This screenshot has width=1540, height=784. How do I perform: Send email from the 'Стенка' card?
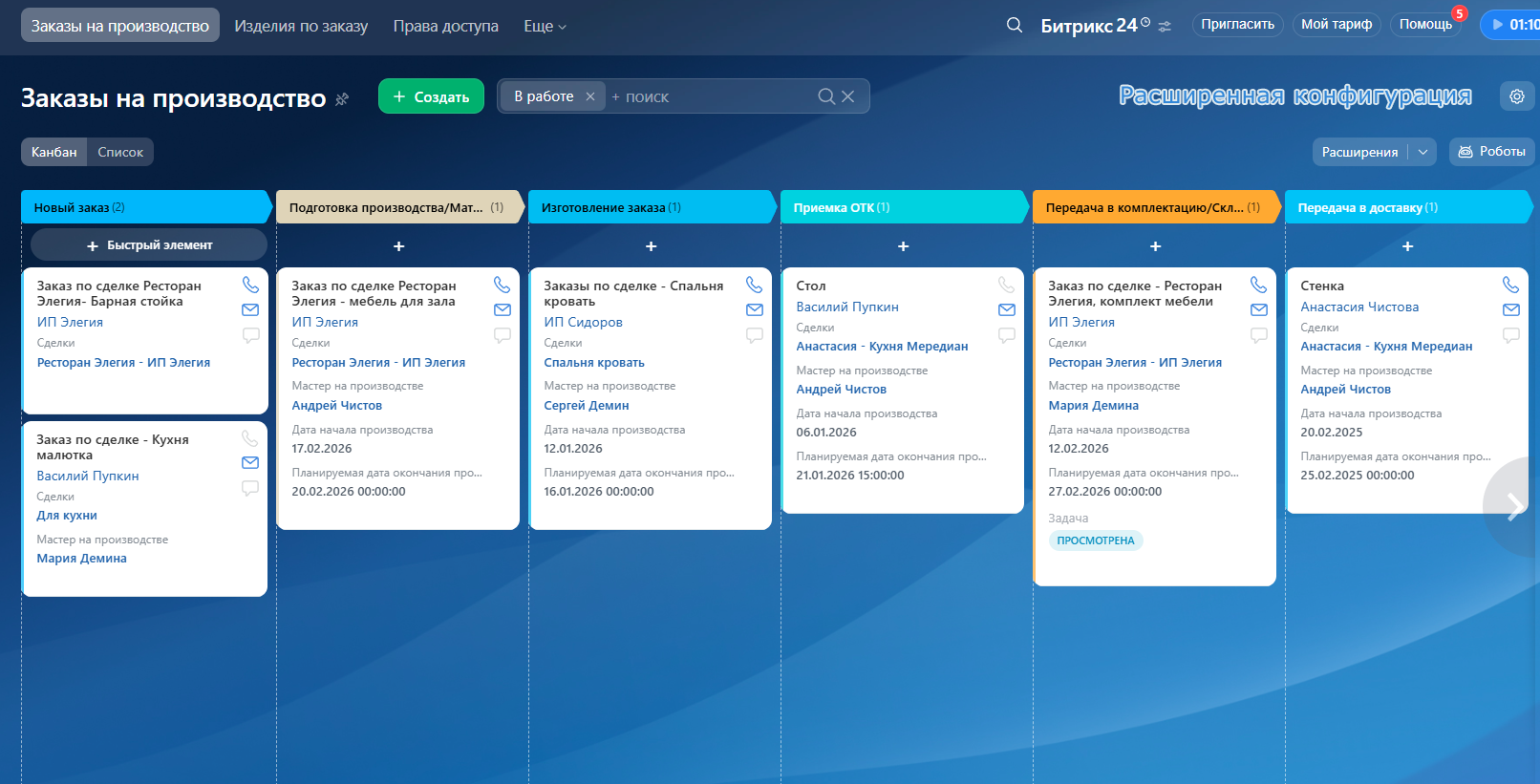(x=1511, y=309)
